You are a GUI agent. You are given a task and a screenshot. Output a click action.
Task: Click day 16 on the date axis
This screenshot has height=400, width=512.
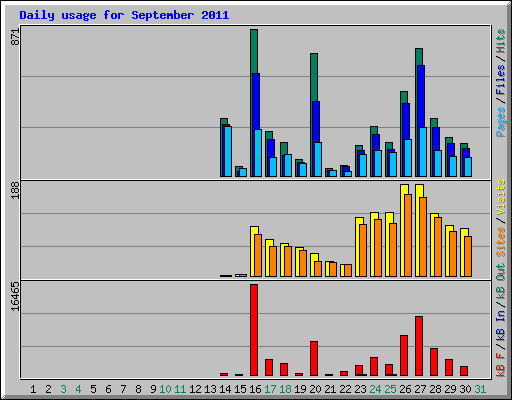point(255,389)
